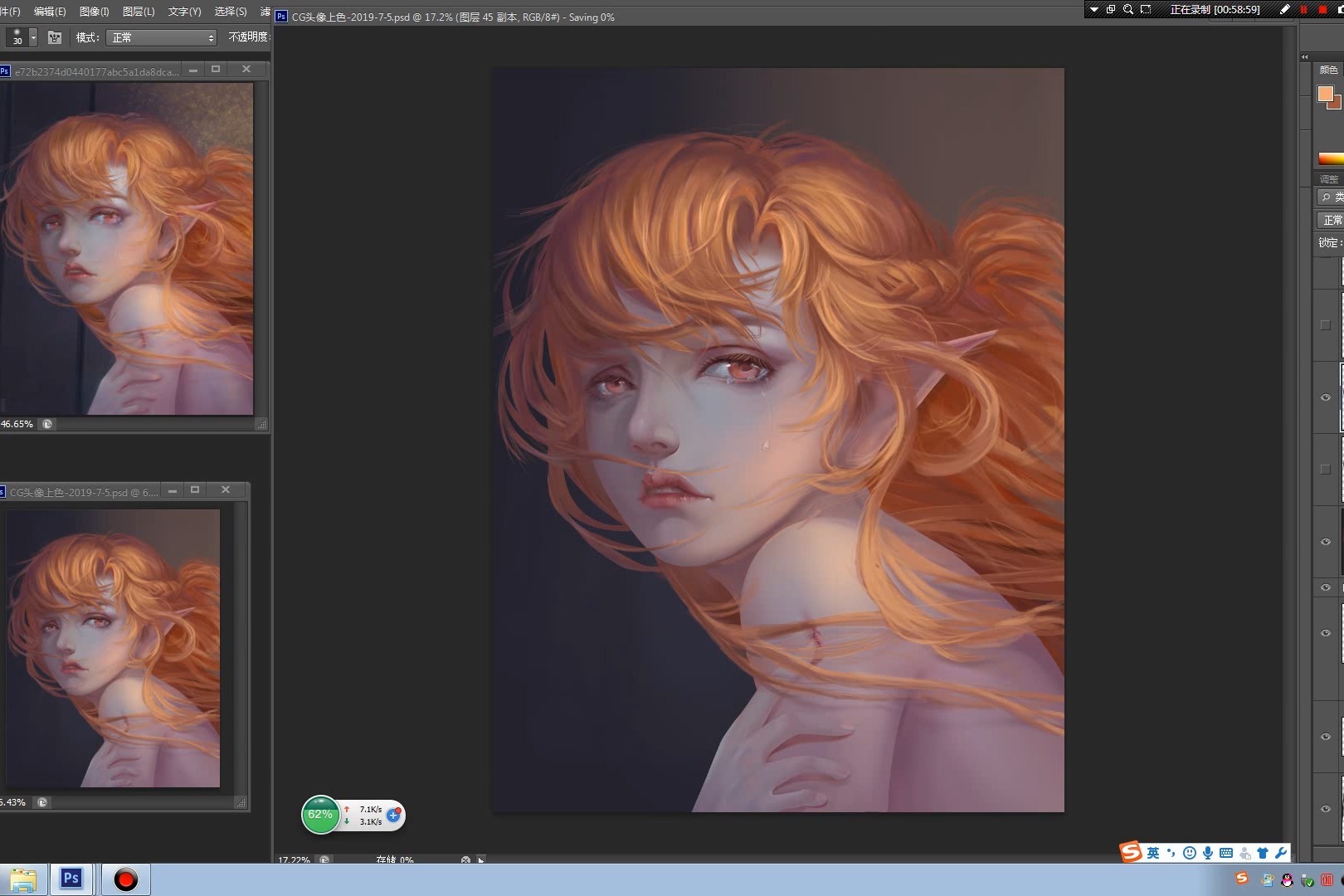This screenshot has width=1344, height=896.
Task: Open the Sogou wrench settings icon
Action: [1281, 853]
